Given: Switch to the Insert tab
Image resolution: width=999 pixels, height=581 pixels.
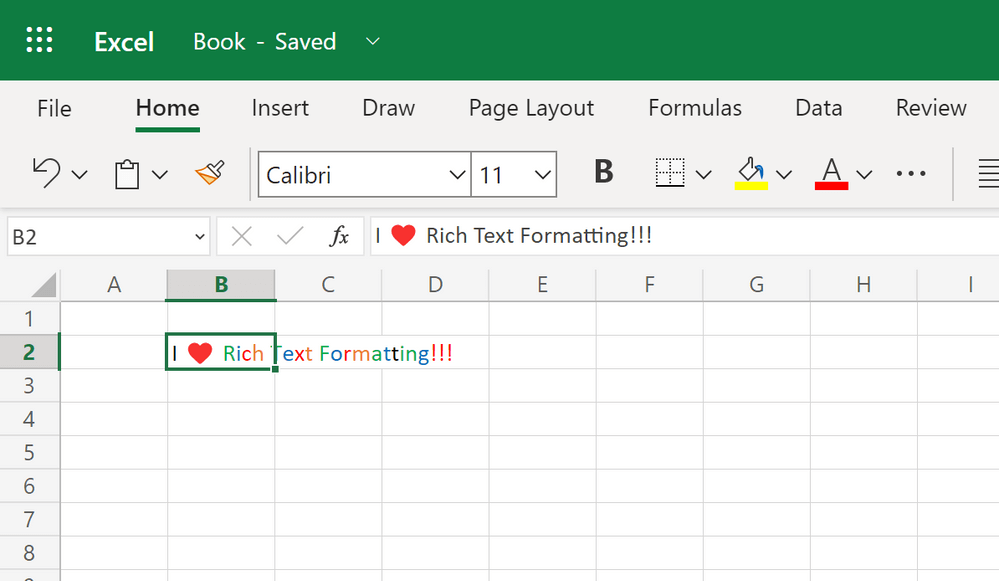Looking at the screenshot, I should [280, 108].
